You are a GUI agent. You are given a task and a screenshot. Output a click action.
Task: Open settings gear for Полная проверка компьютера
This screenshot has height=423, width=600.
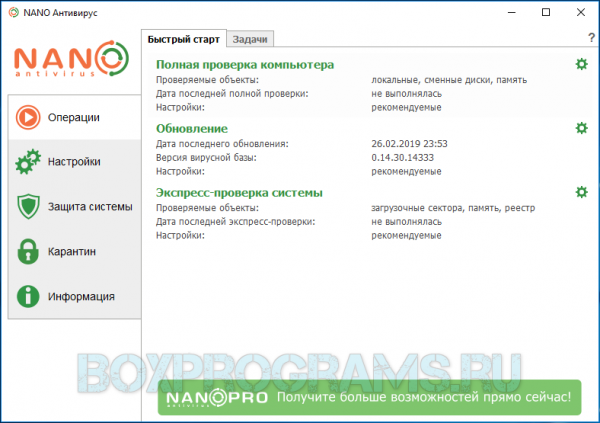click(x=582, y=64)
